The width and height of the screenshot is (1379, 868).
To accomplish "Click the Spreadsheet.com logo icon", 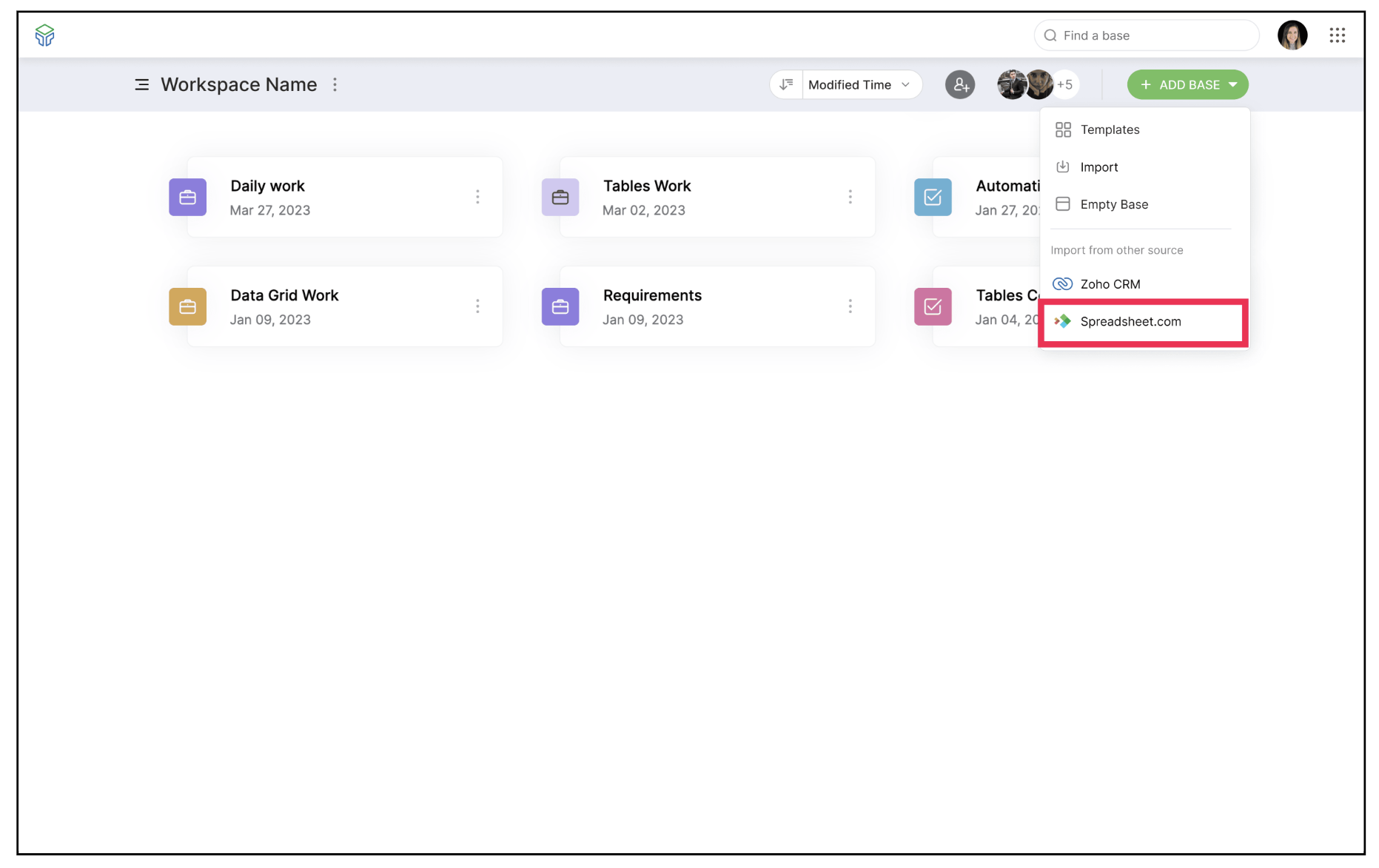I will point(1063,321).
